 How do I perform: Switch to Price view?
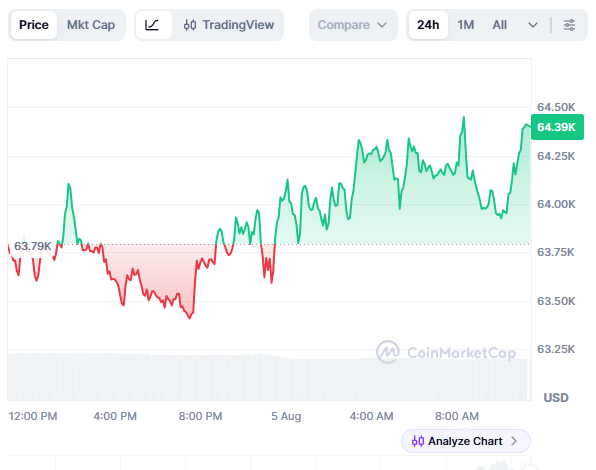pyautogui.click(x=34, y=25)
